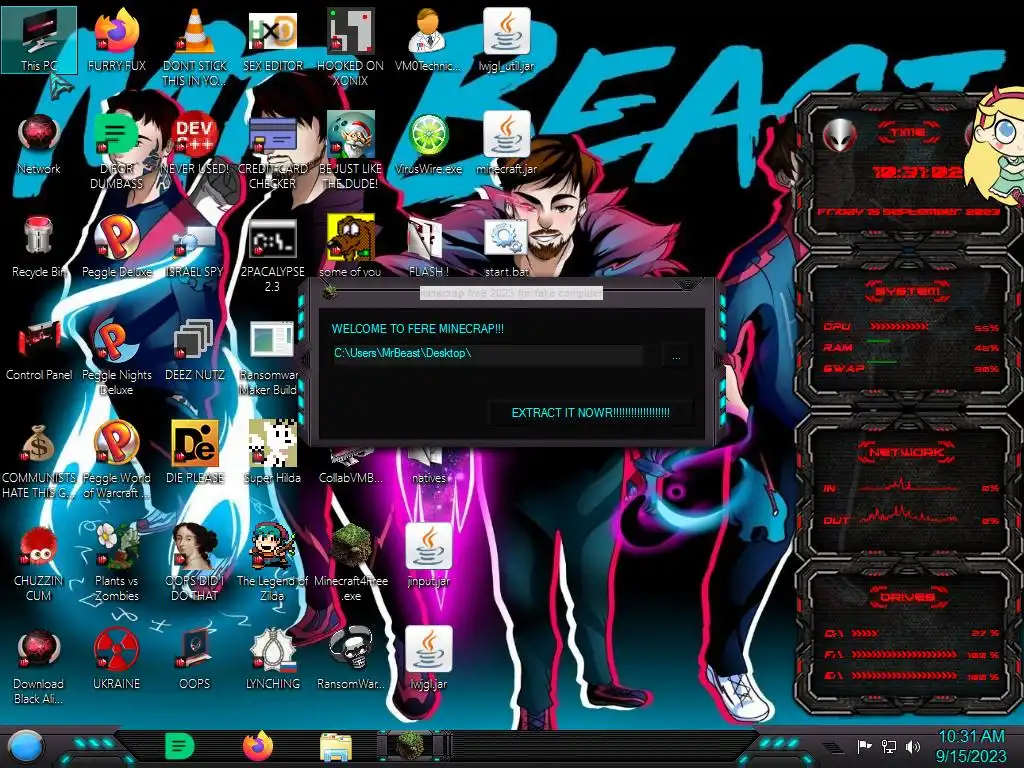
Task: Select the start.bat file icon
Action: tap(507, 247)
